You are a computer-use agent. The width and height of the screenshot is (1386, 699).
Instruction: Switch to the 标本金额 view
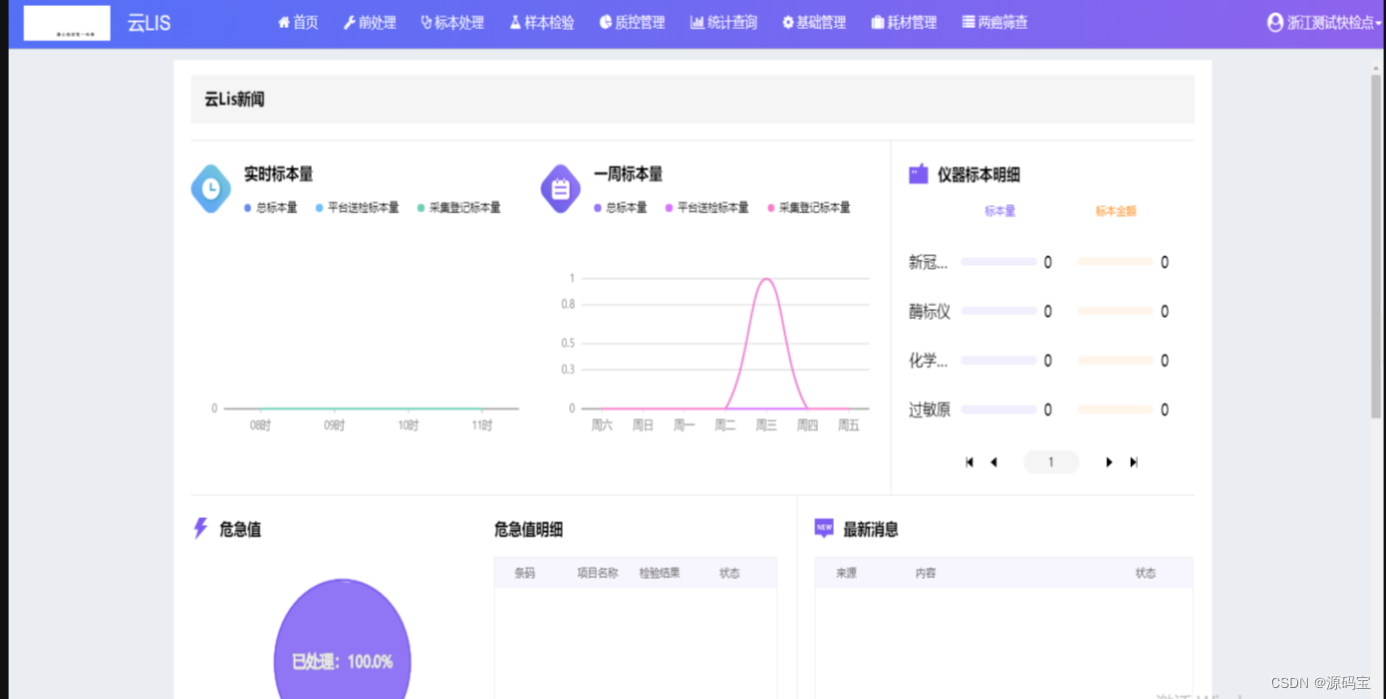pyautogui.click(x=1115, y=211)
